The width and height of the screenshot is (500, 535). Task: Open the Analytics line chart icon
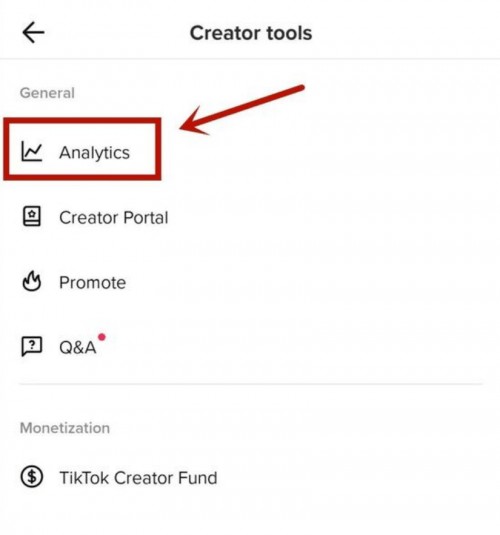(x=31, y=151)
